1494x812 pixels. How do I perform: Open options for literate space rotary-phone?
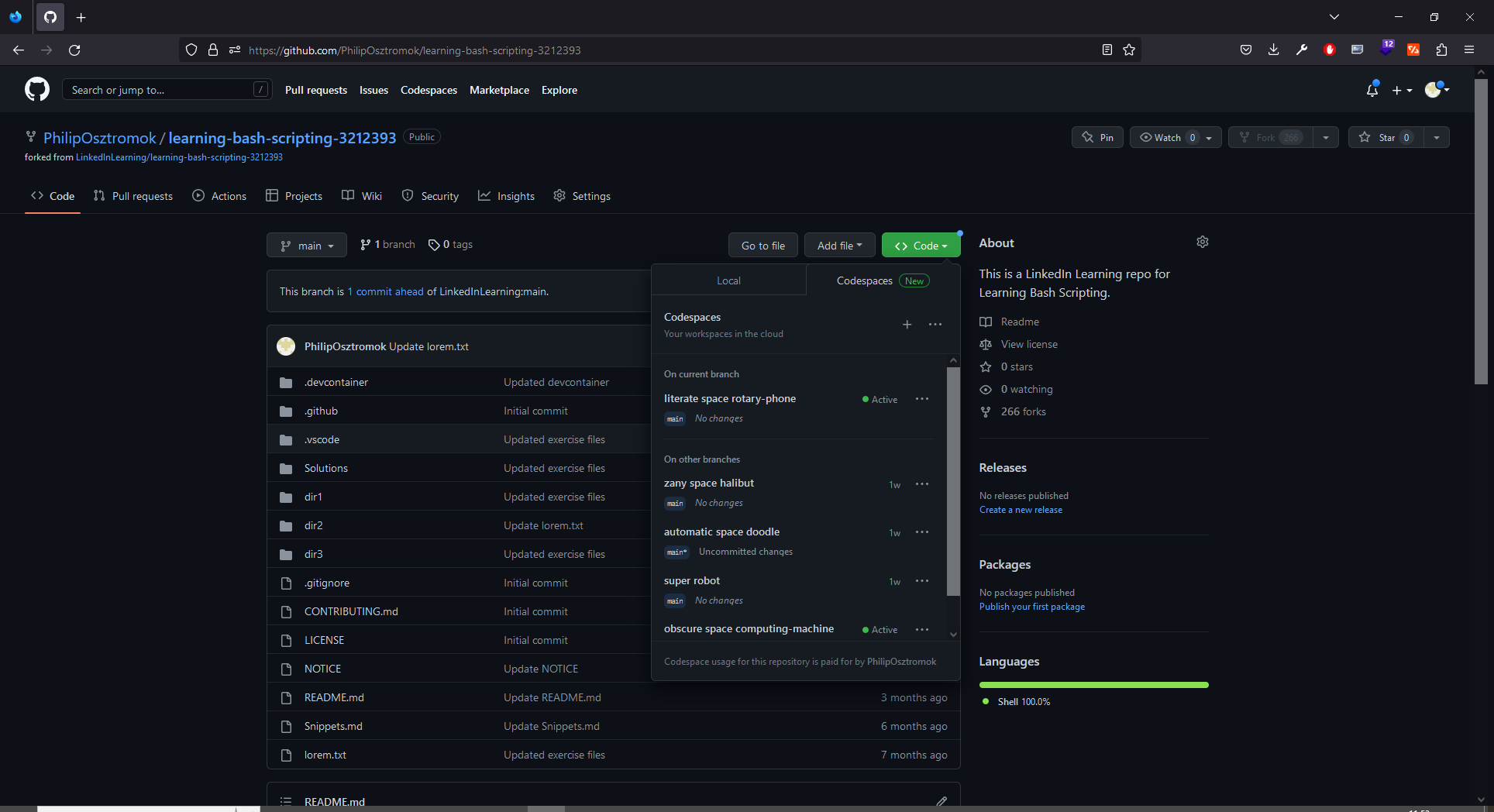922,399
